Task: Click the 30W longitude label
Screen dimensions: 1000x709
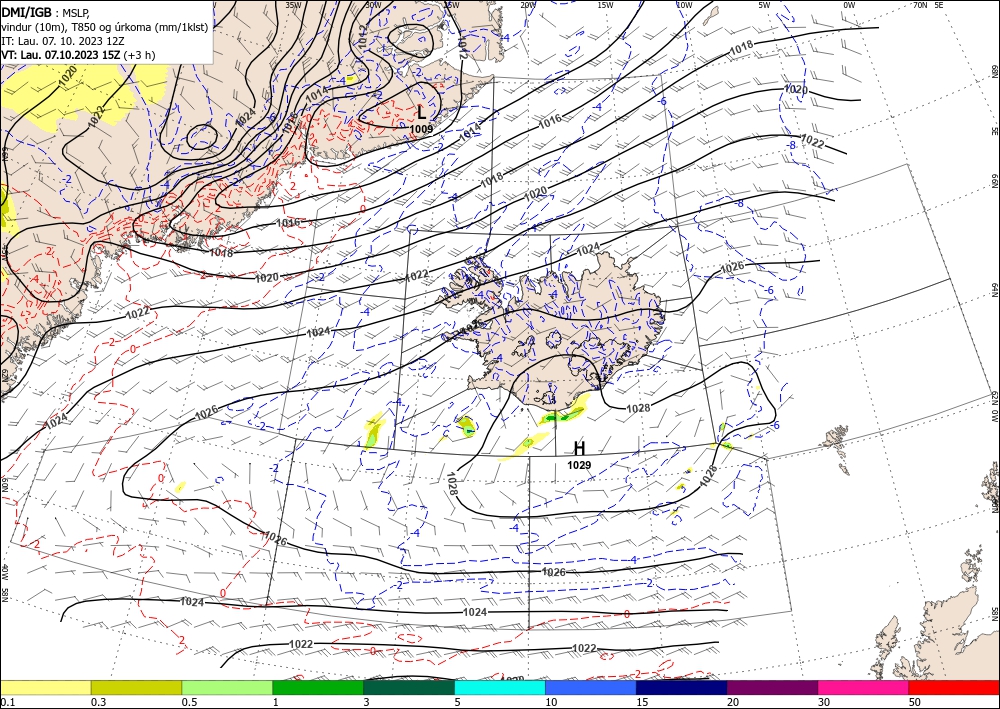Action: (x=373, y=4)
